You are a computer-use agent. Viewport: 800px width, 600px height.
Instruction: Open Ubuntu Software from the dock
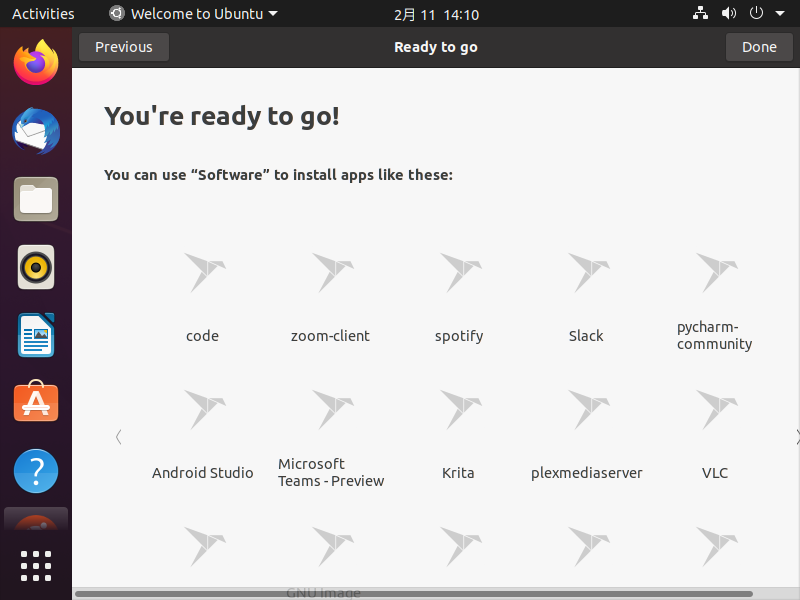tap(36, 402)
